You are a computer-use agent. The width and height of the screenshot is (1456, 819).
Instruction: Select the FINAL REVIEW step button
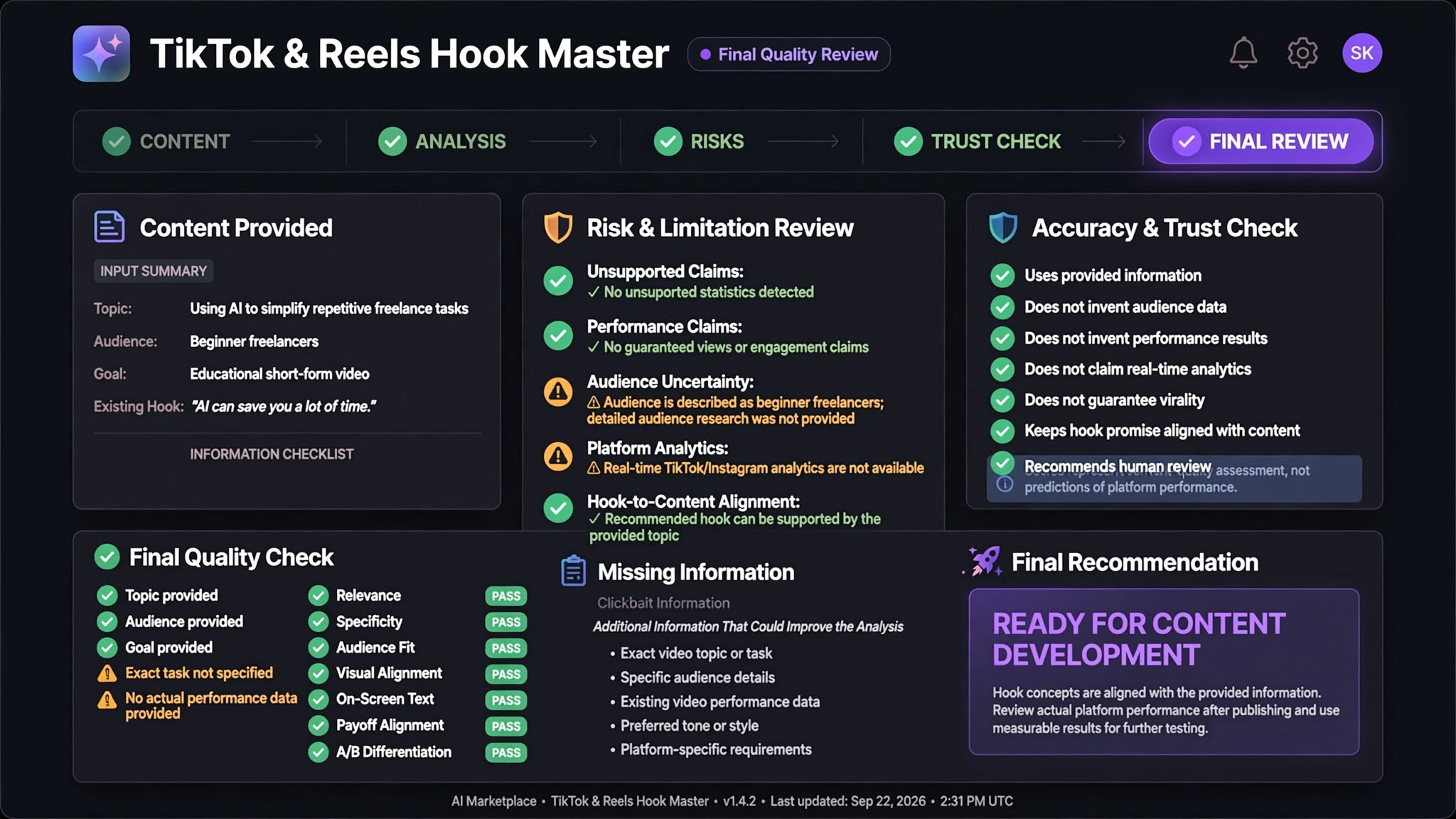point(1260,141)
